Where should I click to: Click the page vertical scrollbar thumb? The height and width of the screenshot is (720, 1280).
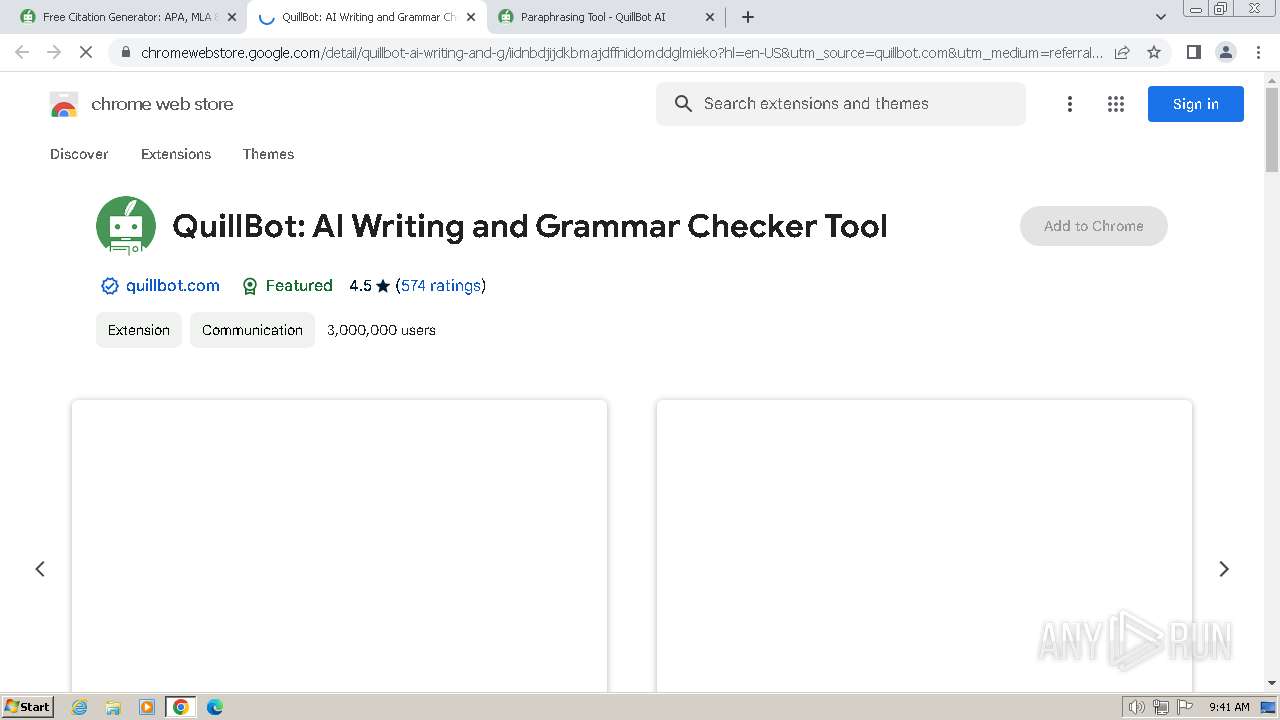pyautogui.click(x=1272, y=130)
